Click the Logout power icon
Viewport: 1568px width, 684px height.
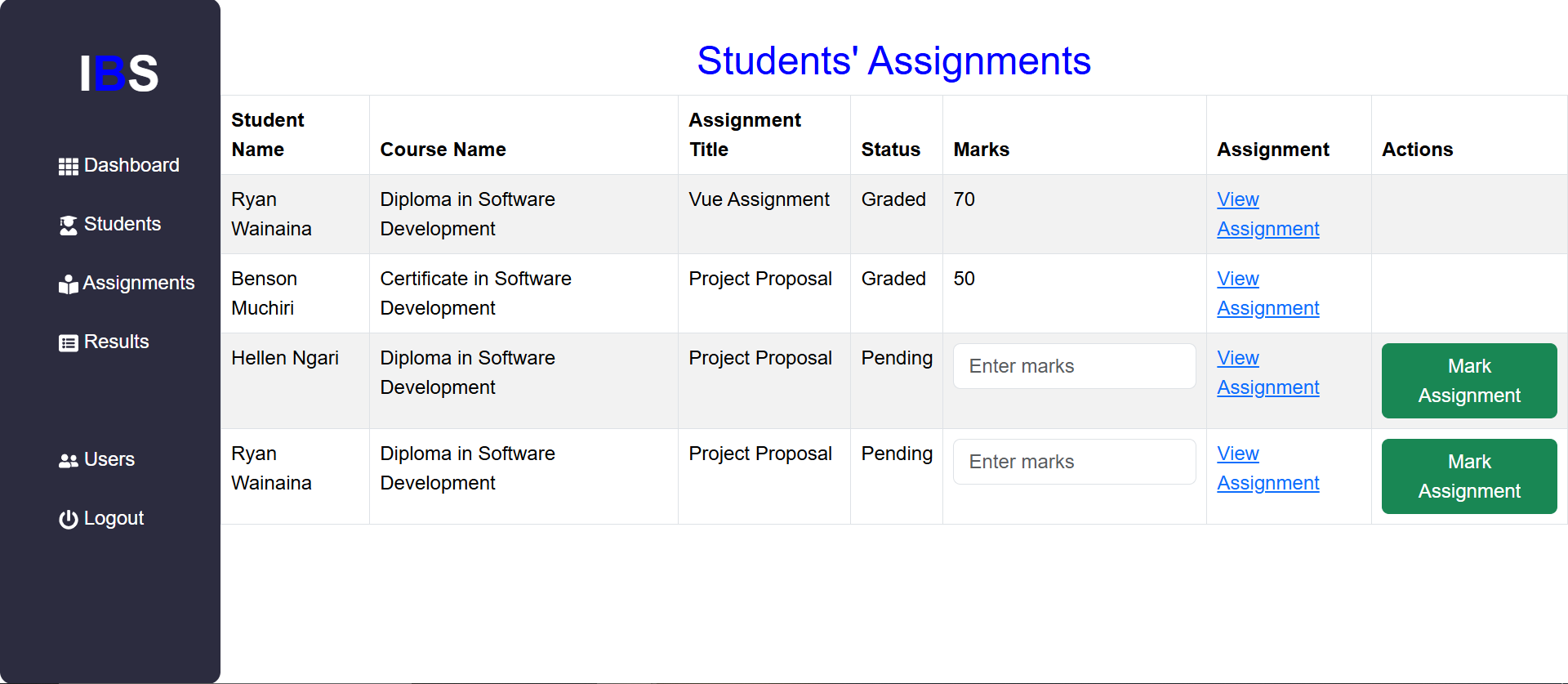coord(68,520)
